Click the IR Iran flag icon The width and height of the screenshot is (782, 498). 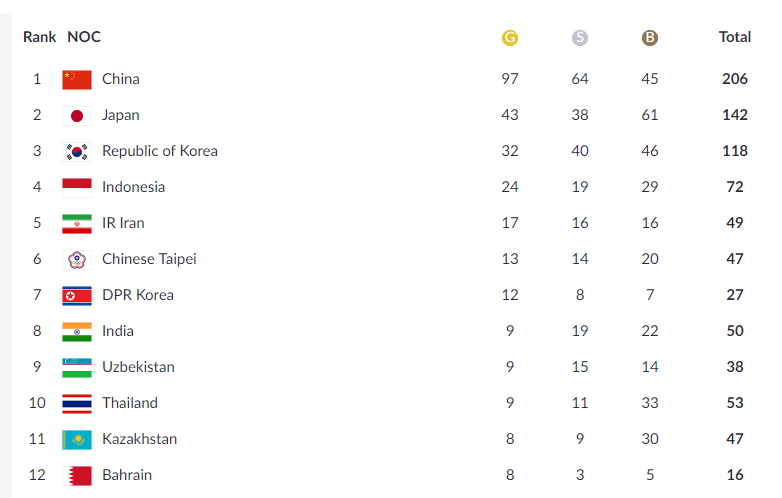pyautogui.click(x=77, y=223)
